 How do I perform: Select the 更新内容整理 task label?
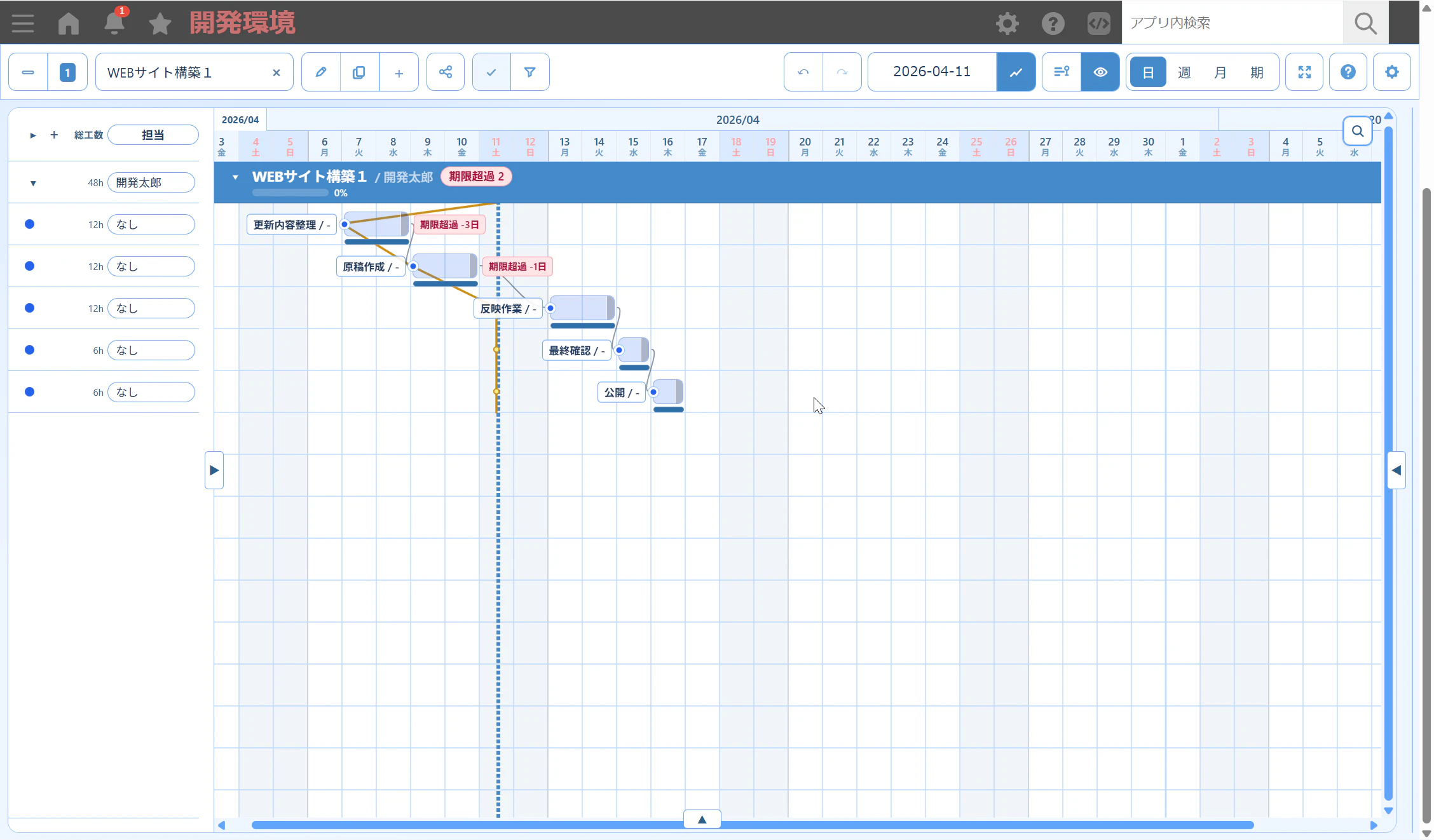[x=292, y=225]
